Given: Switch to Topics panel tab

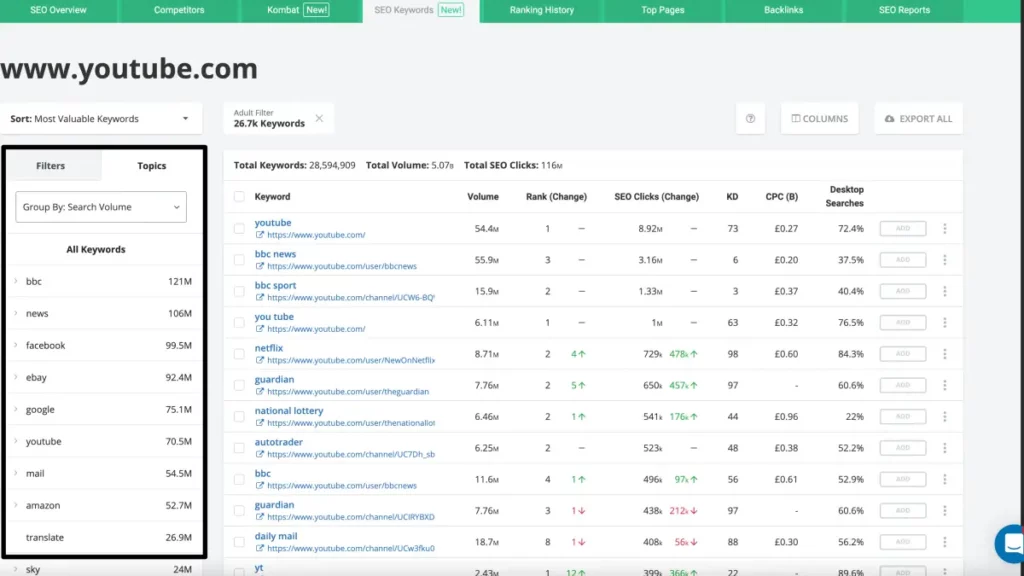Looking at the screenshot, I should click(152, 166).
